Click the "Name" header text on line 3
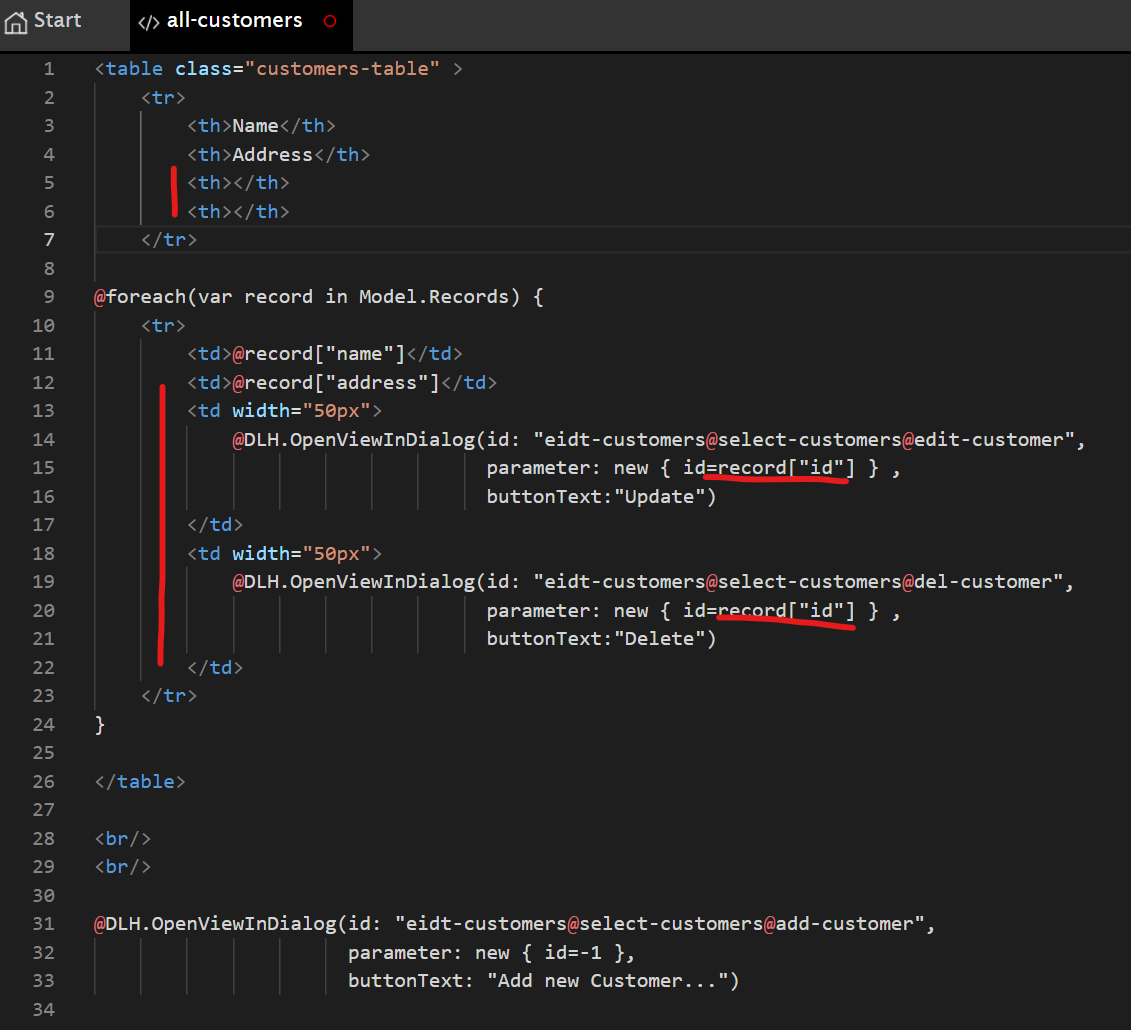Viewport: 1131px width, 1030px height. pyautogui.click(x=255, y=126)
